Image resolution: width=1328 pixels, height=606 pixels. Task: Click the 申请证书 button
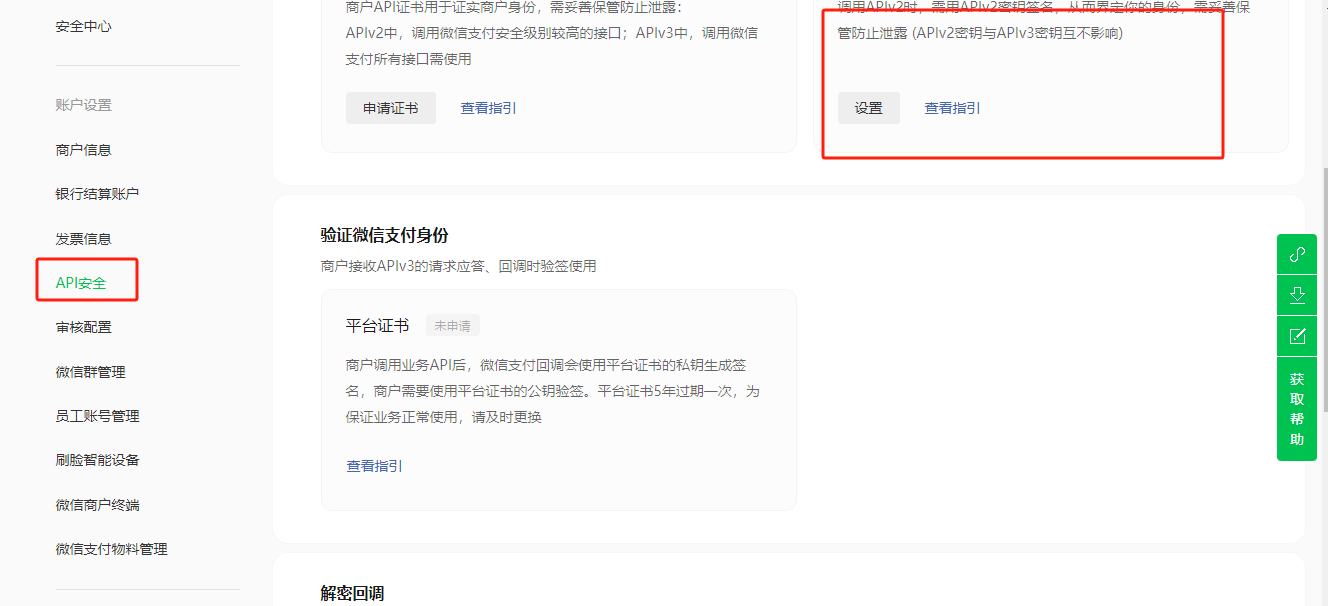391,108
